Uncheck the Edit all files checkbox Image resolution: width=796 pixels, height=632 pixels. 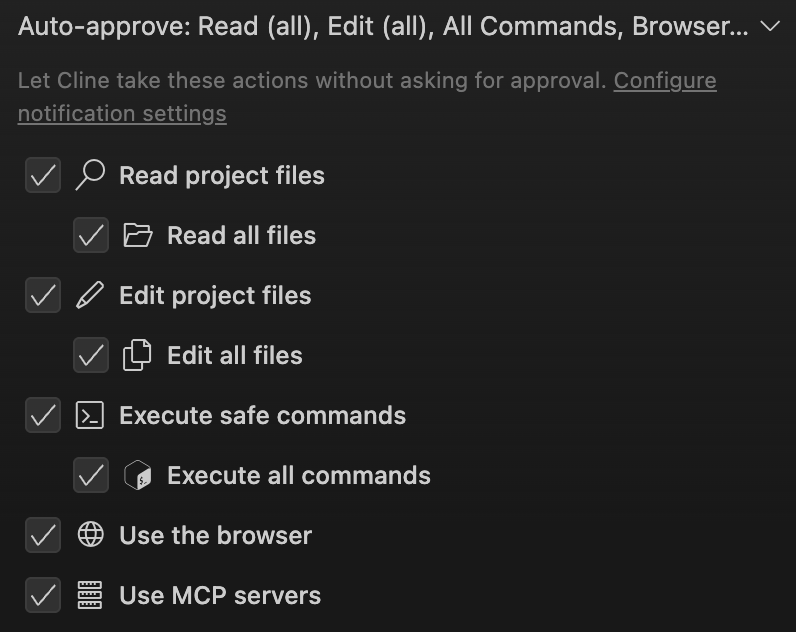(x=91, y=356)
